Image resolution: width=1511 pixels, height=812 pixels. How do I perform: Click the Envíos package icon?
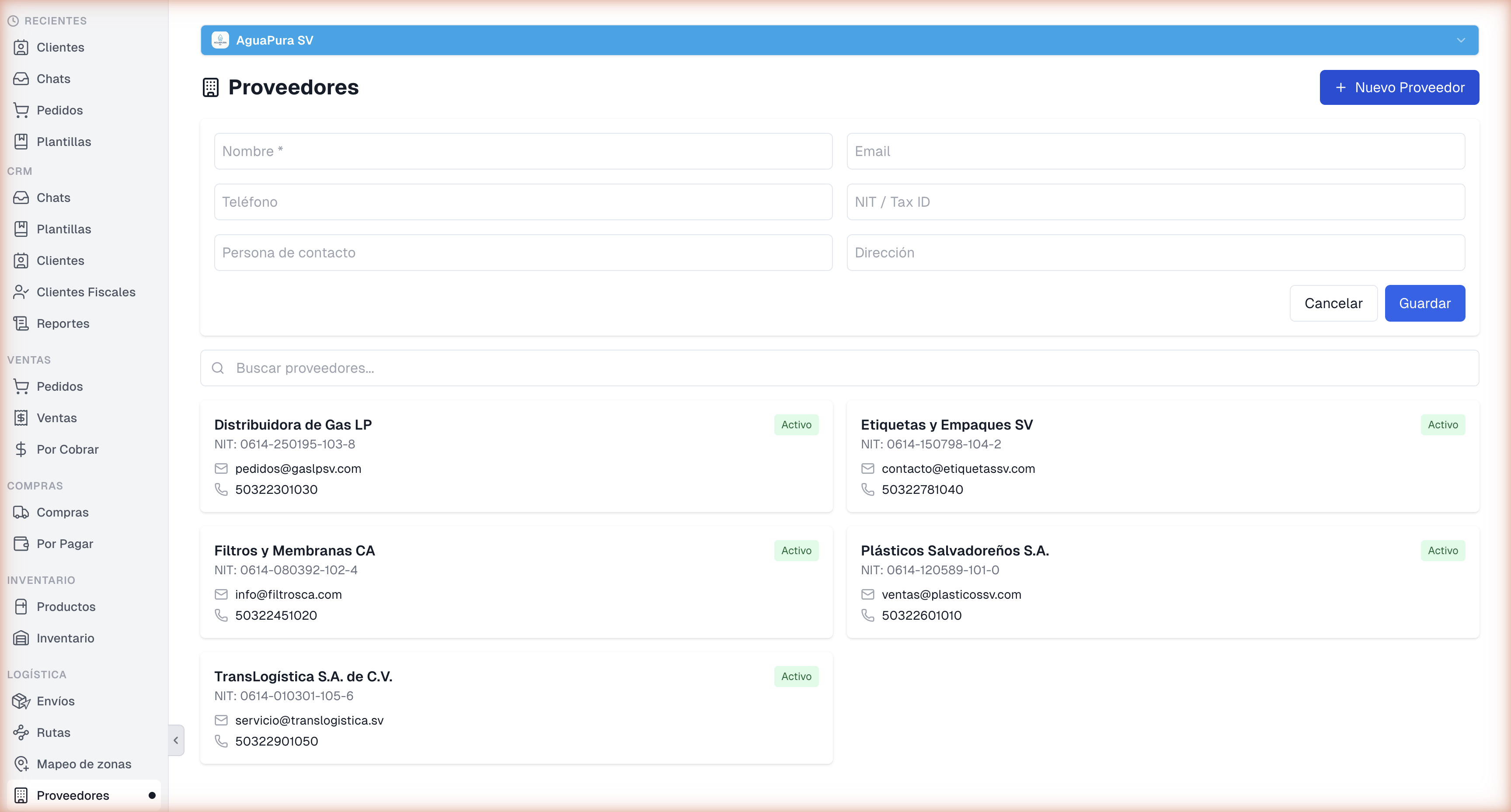(21, 701)
